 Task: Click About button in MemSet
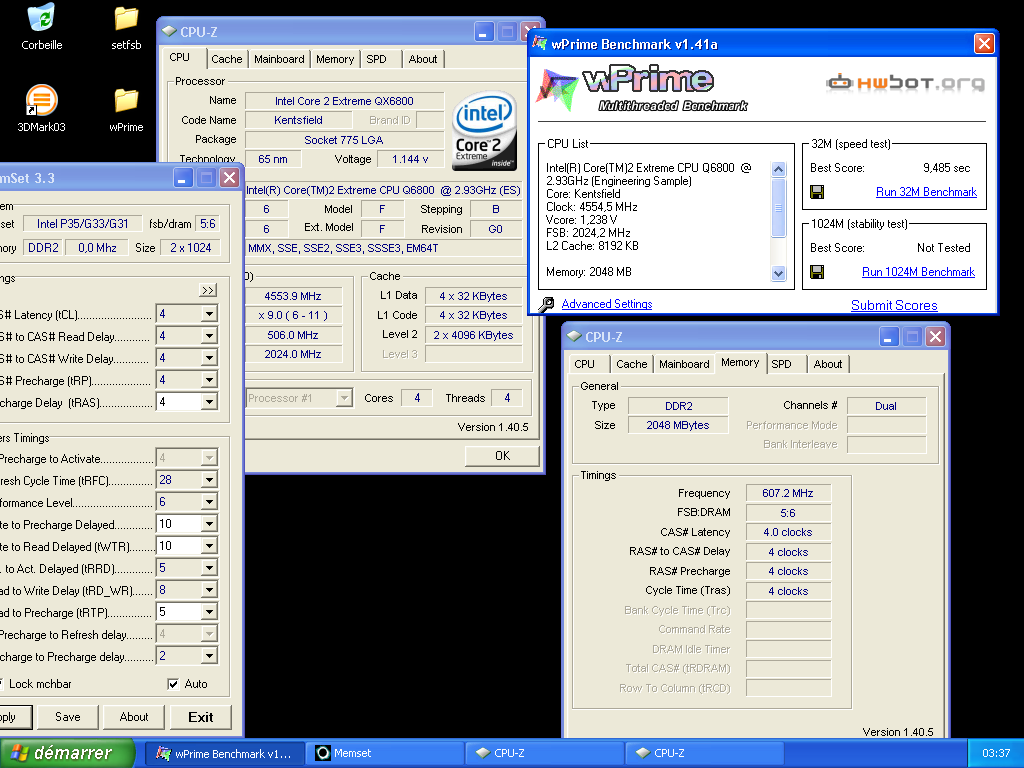point(134,716)
